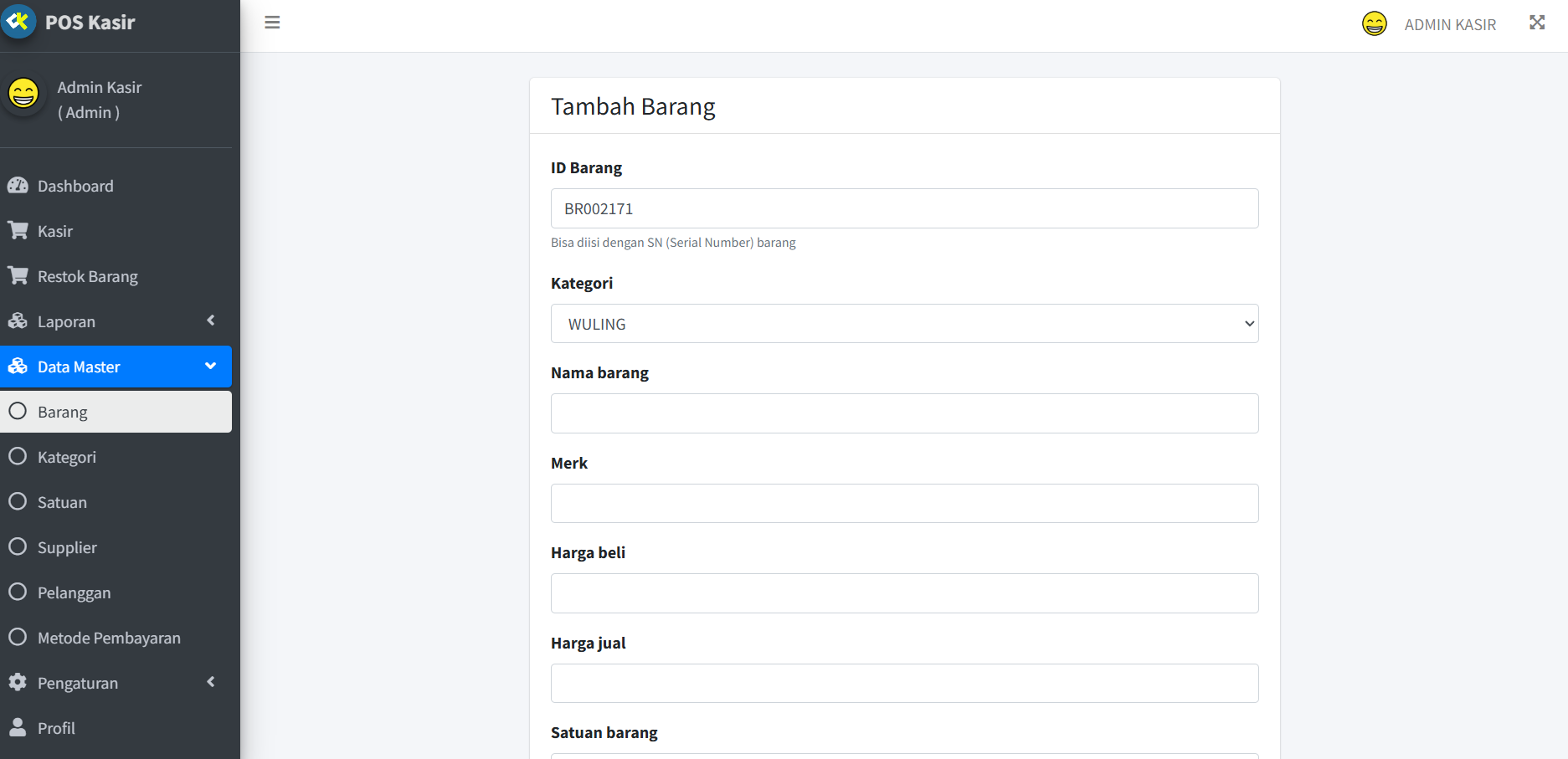The image size is (1568, 759).
Task: Click 'Bisa diisi dengan SN' hint text
Action: (x=673, y=243)
